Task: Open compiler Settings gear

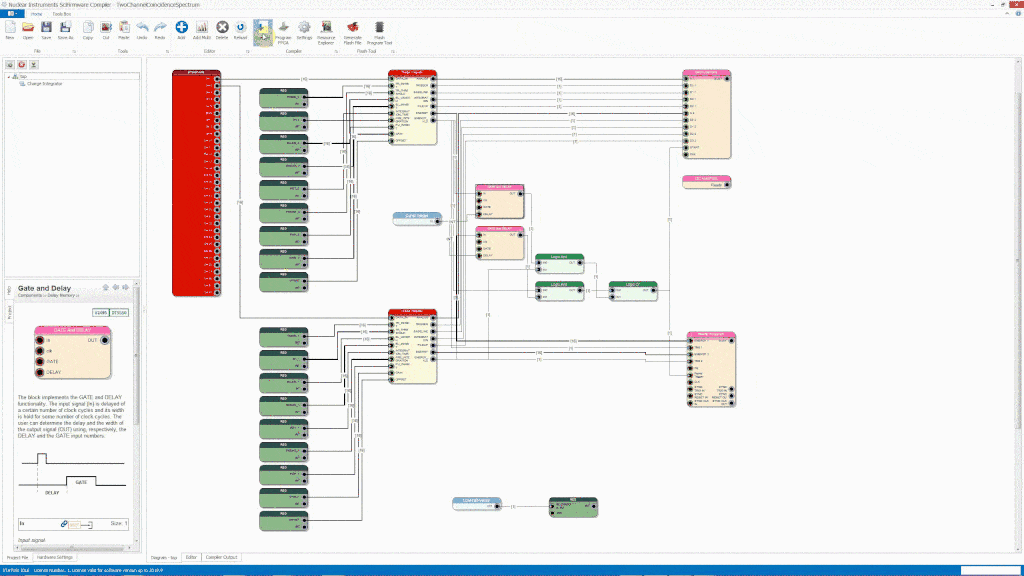Action: [304, 30]
